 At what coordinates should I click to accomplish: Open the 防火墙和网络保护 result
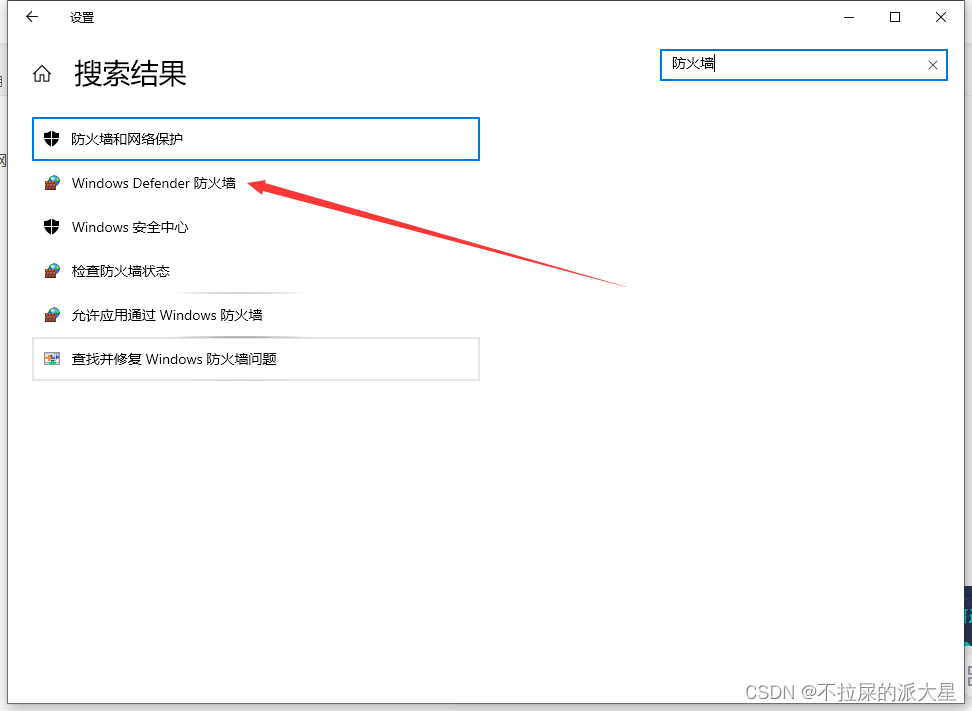(255, 139)
